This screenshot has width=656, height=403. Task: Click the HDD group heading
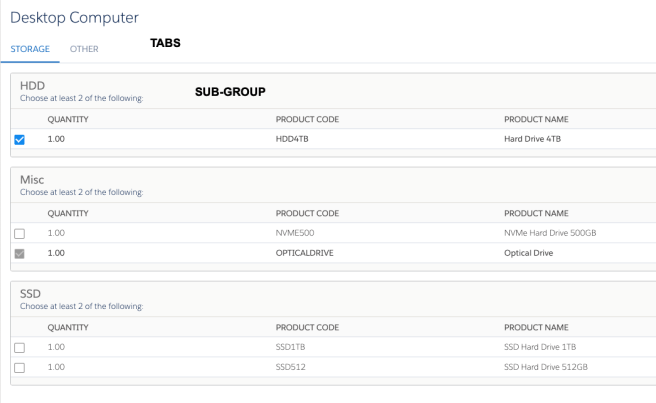pos(32,86)
